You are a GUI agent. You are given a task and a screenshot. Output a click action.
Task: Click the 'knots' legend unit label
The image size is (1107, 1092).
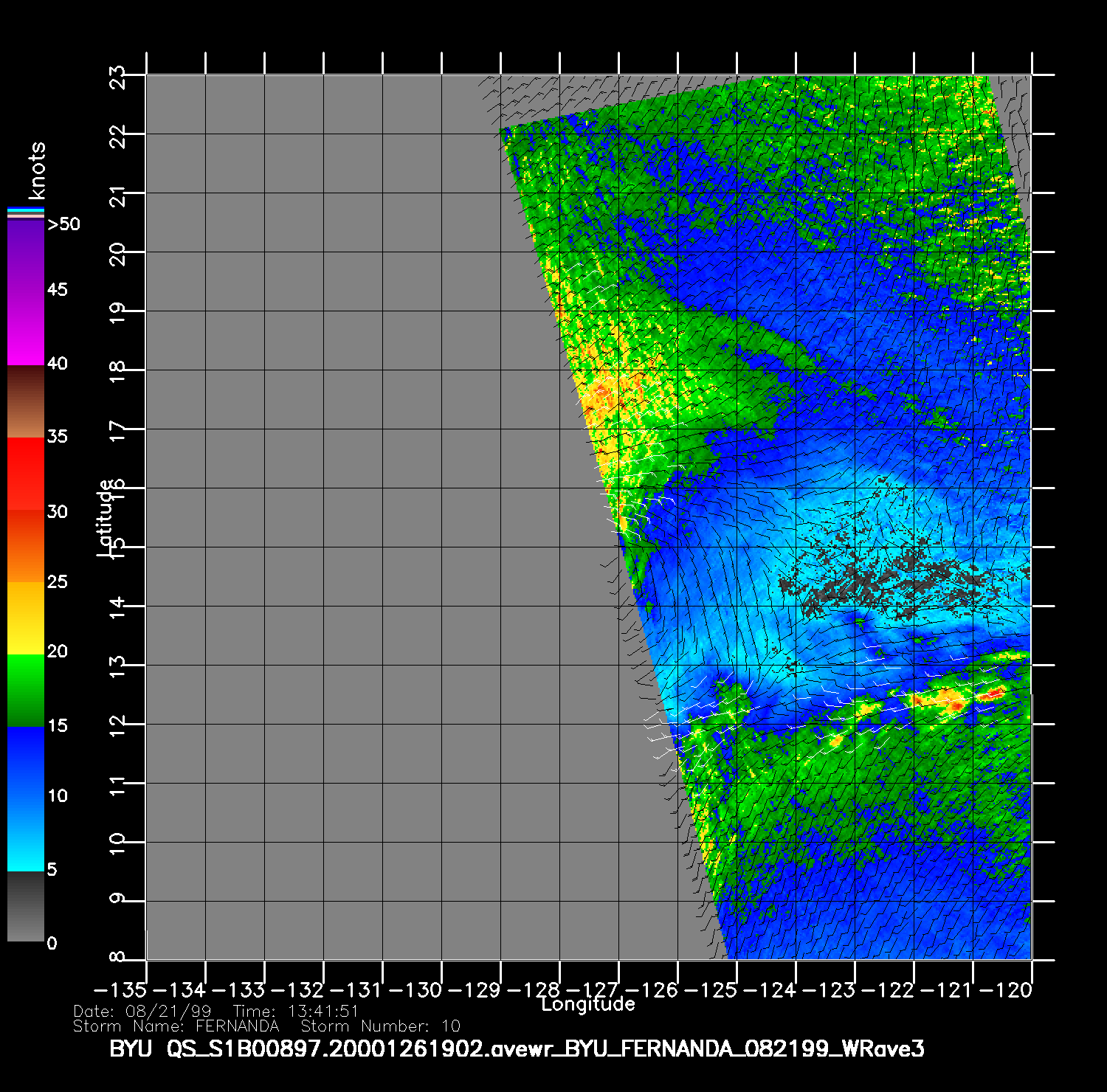click(37, 171)
